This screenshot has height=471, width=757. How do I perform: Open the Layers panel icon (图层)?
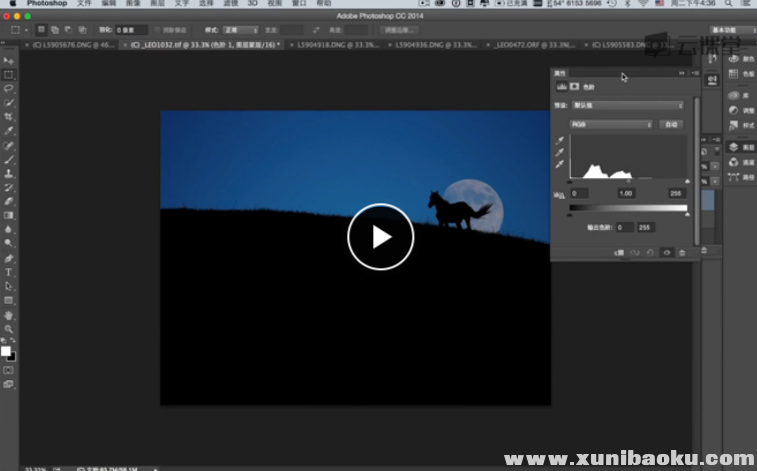[x=738, y=147]
